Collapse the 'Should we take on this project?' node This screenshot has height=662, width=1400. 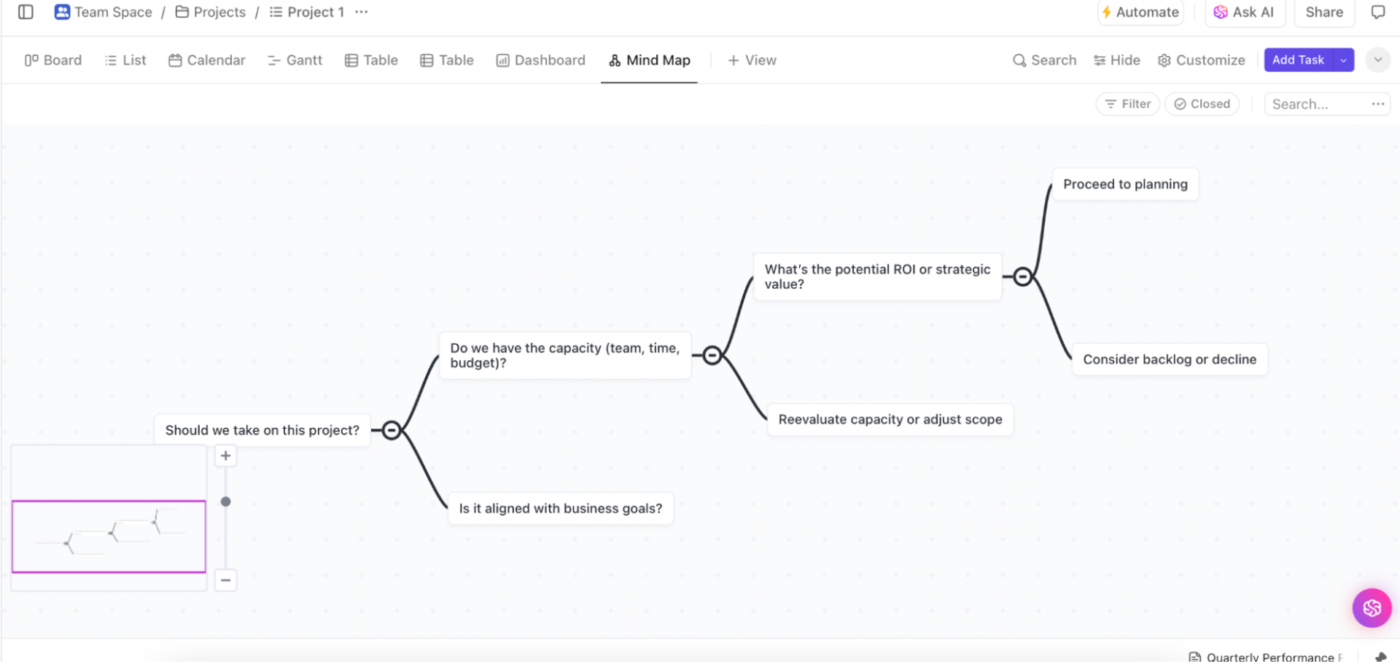(392, 430)
